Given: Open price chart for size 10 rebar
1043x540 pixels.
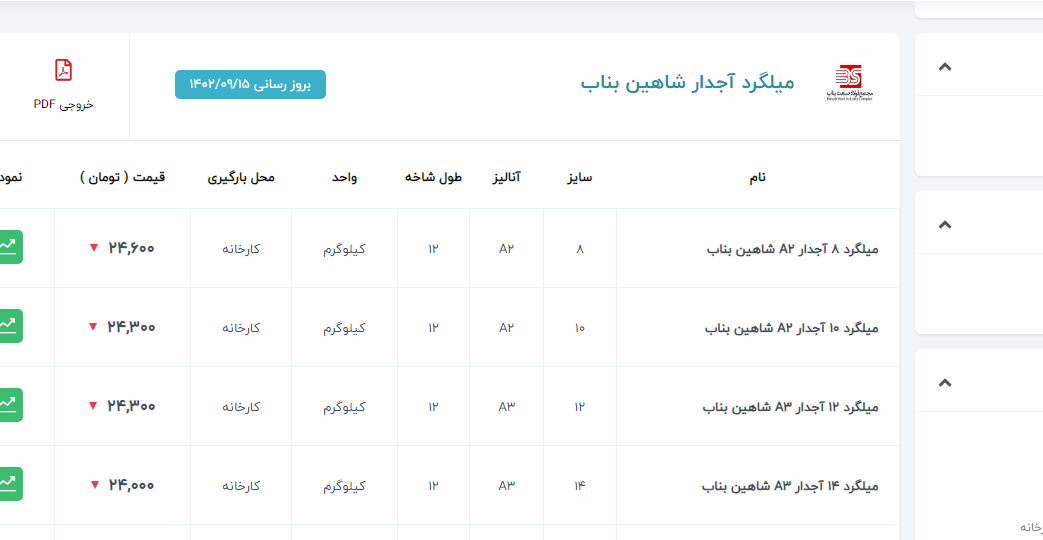Looking at the screenshot, I should pos(9,326).
